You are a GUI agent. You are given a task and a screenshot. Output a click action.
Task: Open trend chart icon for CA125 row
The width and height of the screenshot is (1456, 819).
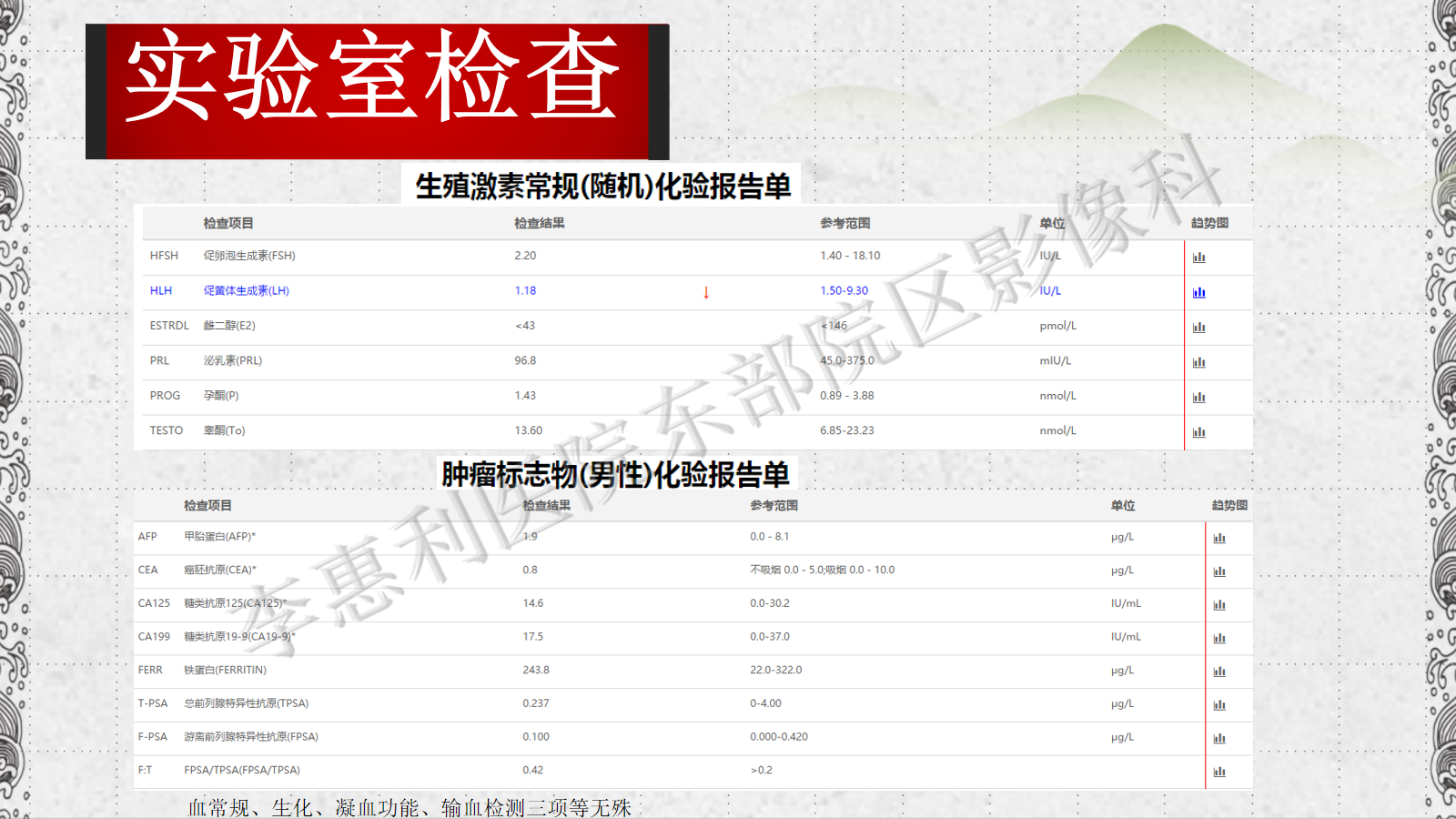coord(1219,604)
